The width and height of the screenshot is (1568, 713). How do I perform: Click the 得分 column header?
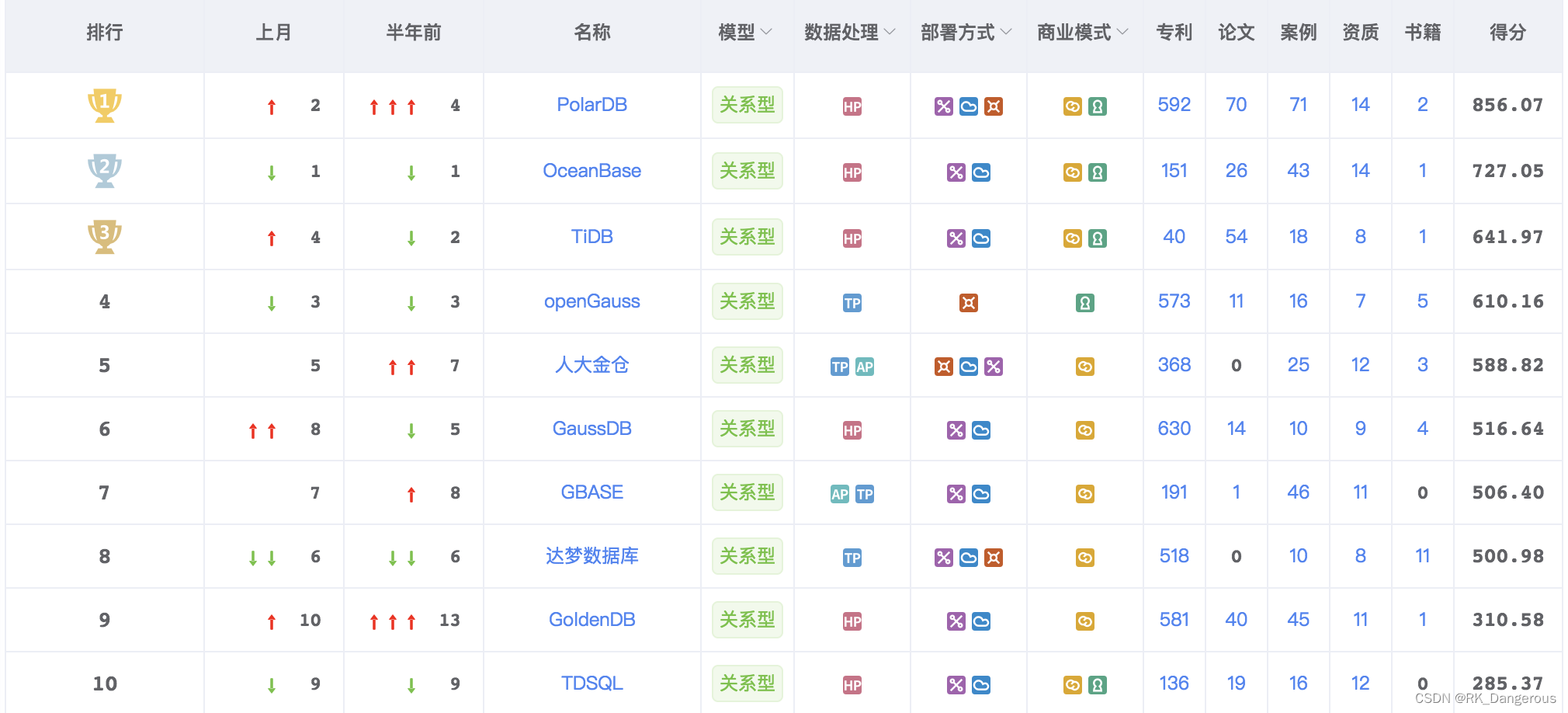pos(1508,33)
